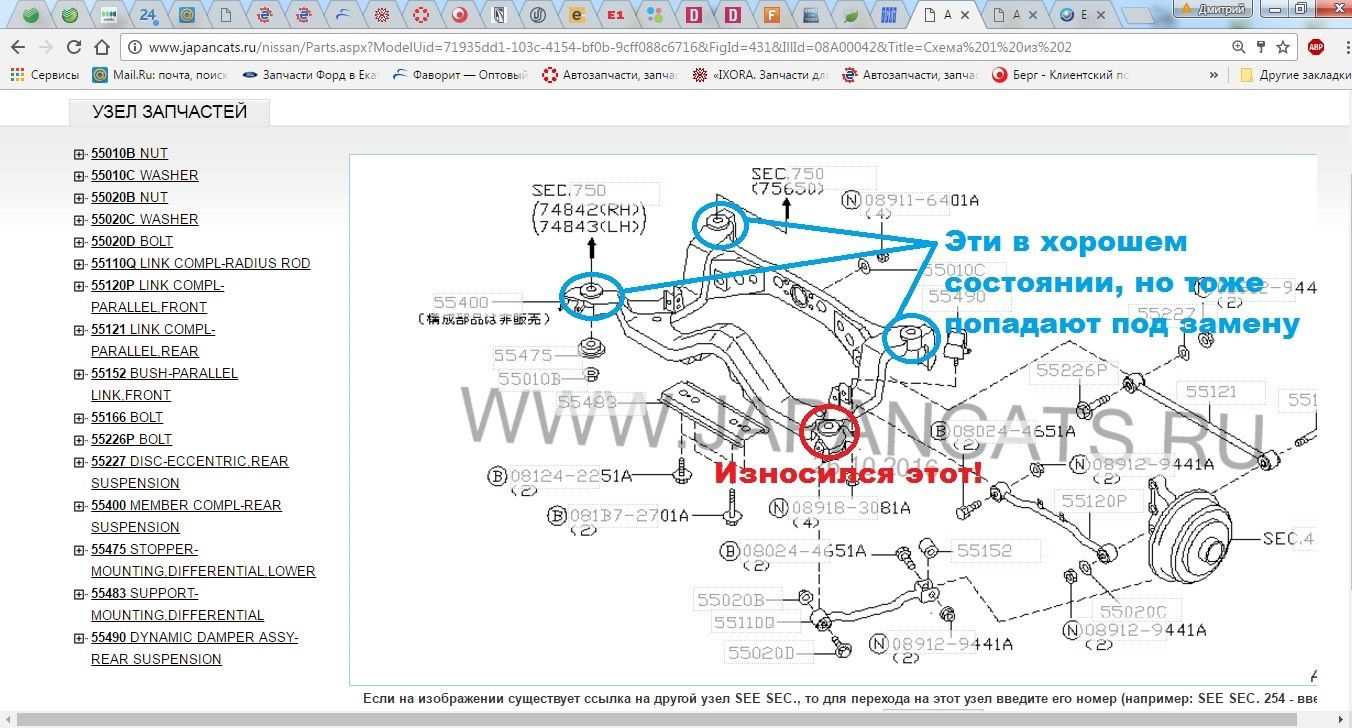Image resolution: width=1352 pixels, height=728 pixels.
Task: Click part number 55020D in the diagram
Action: tap(761, 652)
